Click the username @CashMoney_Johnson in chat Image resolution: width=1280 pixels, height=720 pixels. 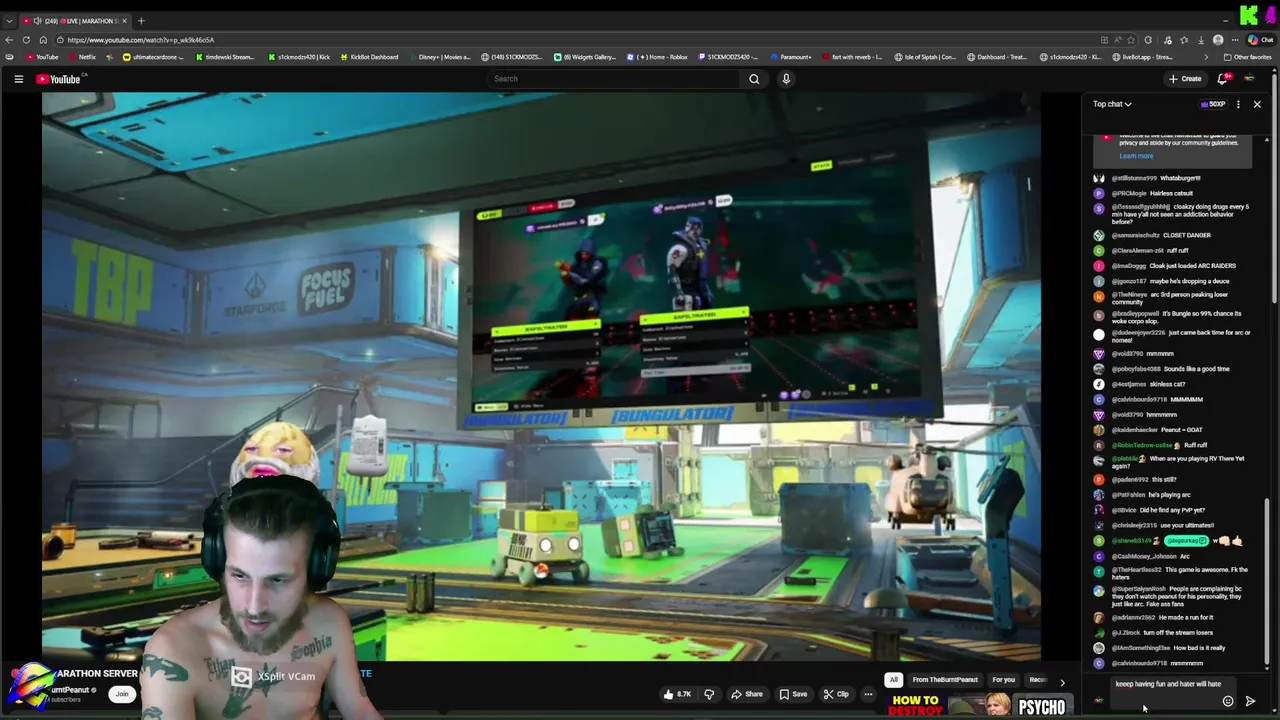1144,556
